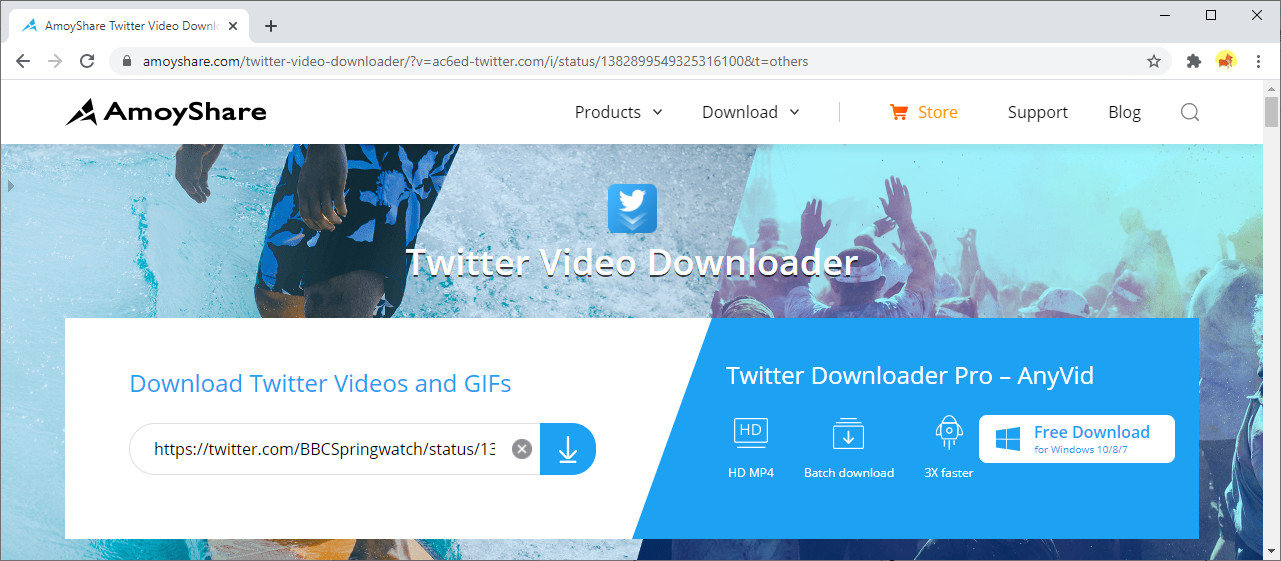
Task: Click the HD MP4 label
Action: [751, 472]
